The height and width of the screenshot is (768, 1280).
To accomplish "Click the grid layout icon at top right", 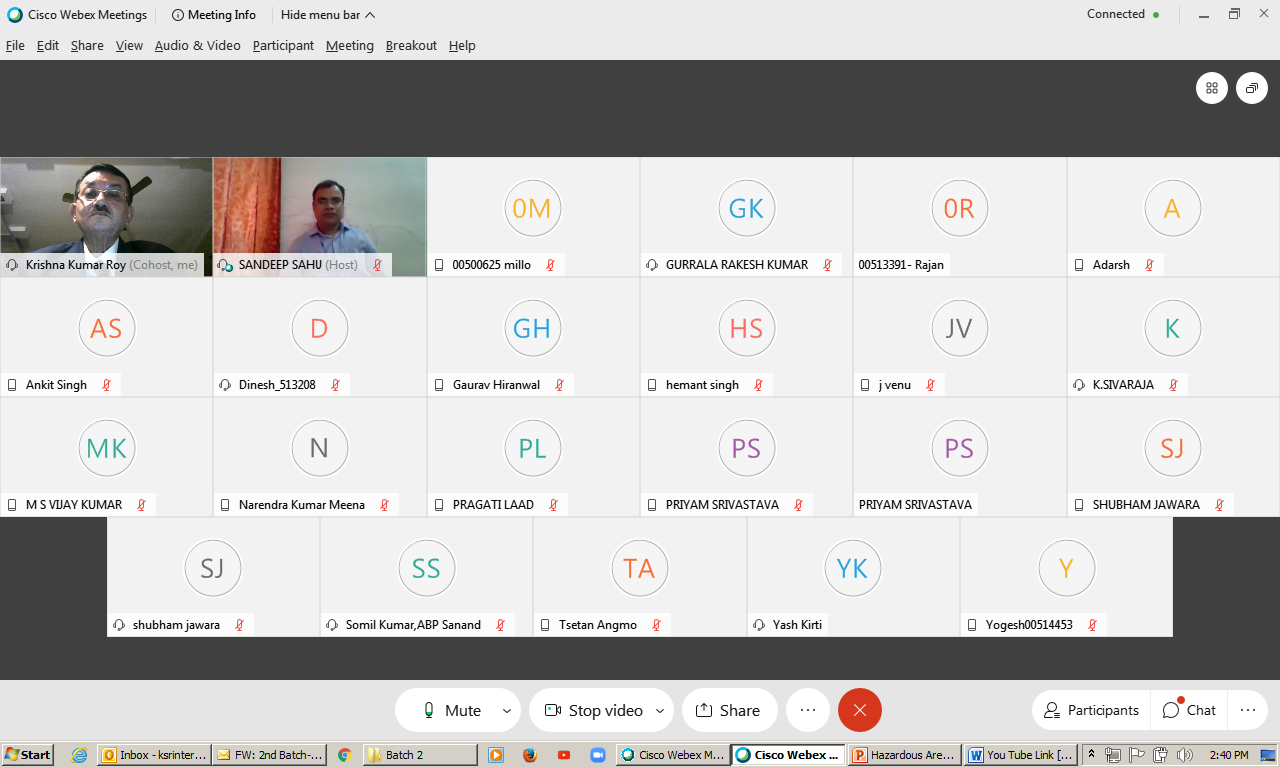I will click(x=1212, y=88).
